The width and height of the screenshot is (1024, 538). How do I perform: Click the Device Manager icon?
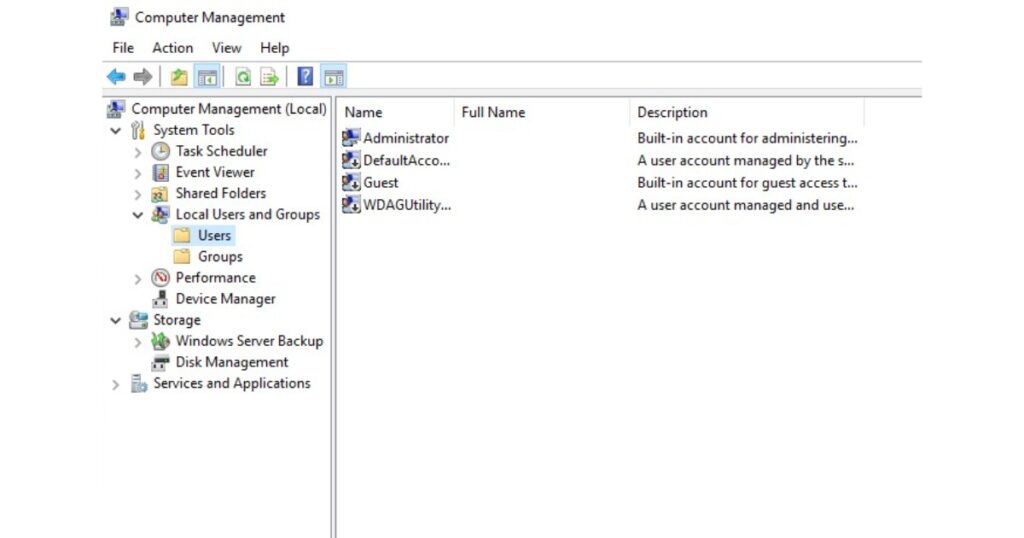tap(160, 299)
